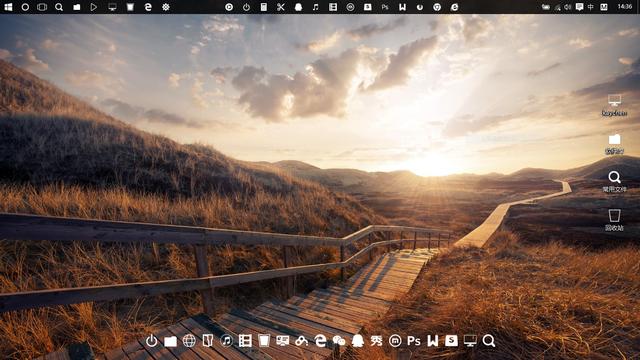
Task: Click the magnifier search icon in the top bar
Action: pos(59,7)
